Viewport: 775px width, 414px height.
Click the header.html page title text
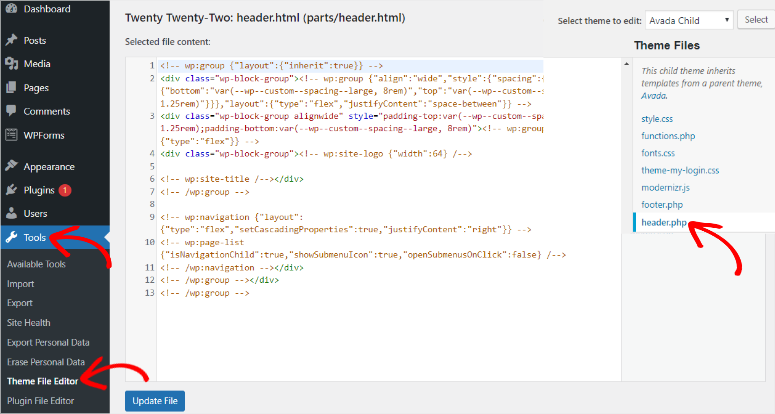point(265,18)
